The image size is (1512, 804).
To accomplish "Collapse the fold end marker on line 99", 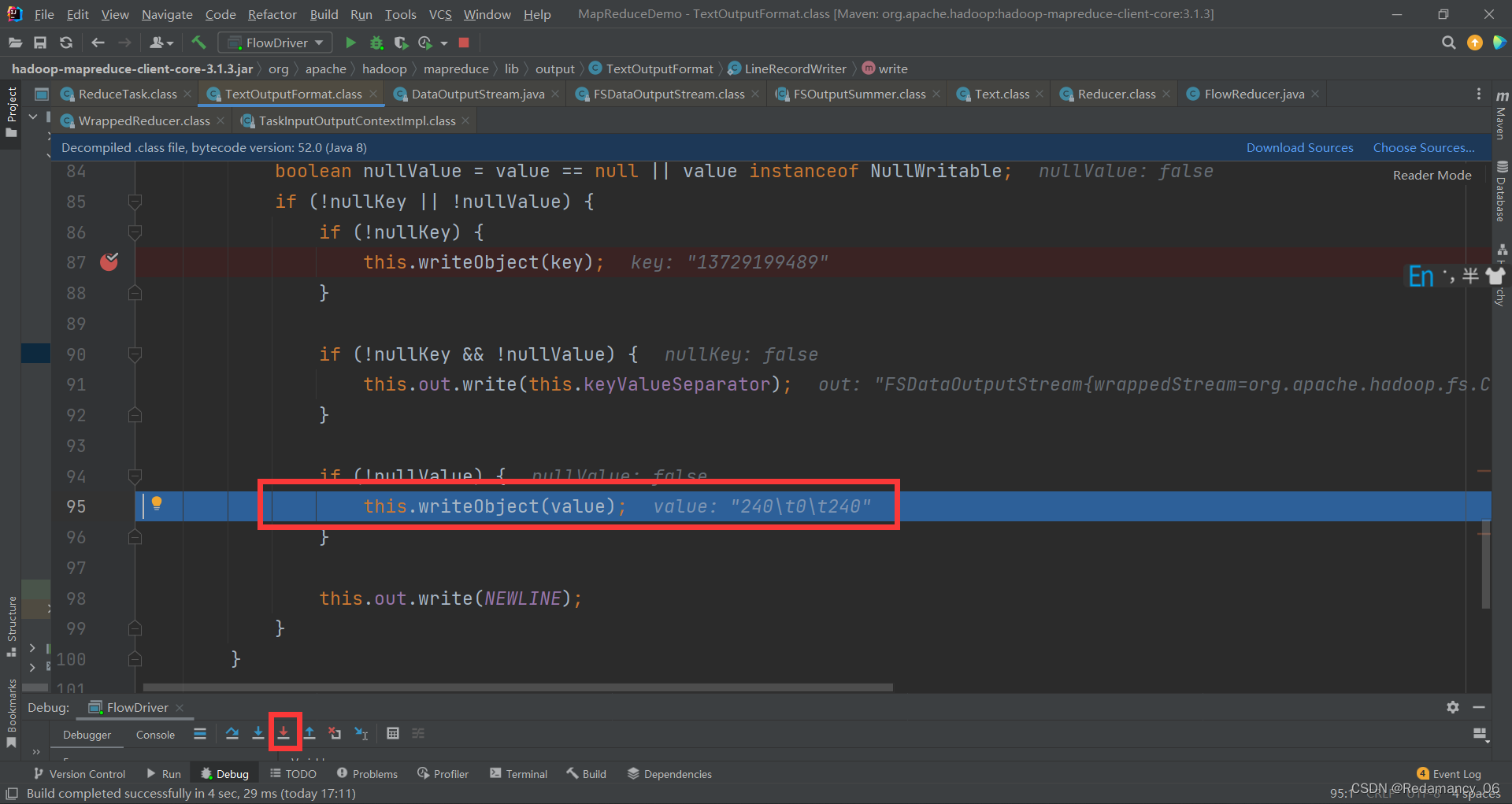I will point(135,628).
